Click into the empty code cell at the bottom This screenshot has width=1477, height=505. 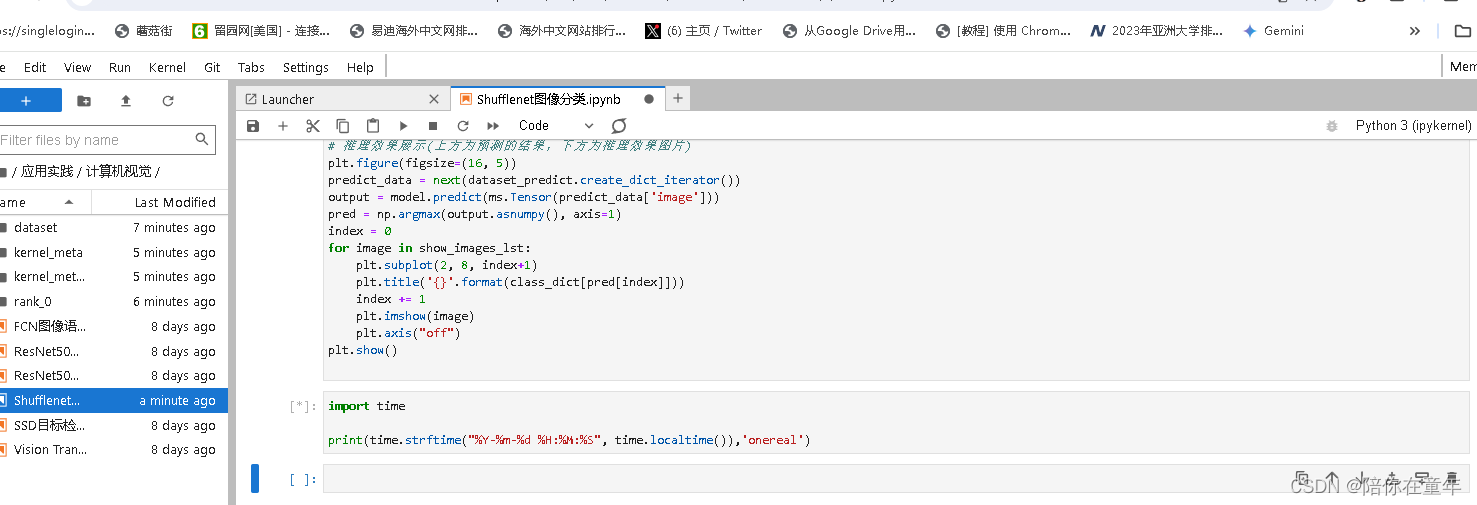[x=897, y=479]
